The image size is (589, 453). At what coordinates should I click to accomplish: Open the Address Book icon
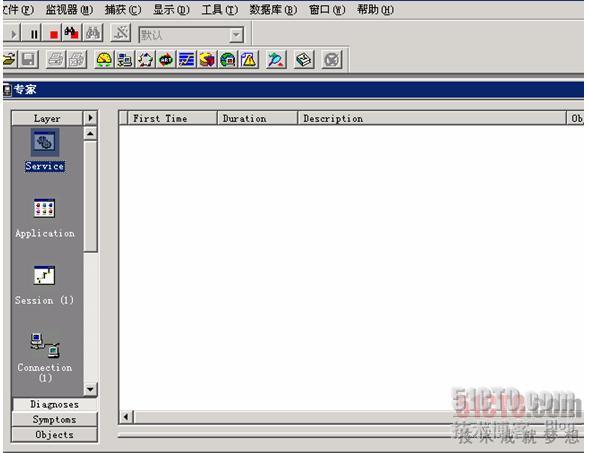click(x=304, y=59)
